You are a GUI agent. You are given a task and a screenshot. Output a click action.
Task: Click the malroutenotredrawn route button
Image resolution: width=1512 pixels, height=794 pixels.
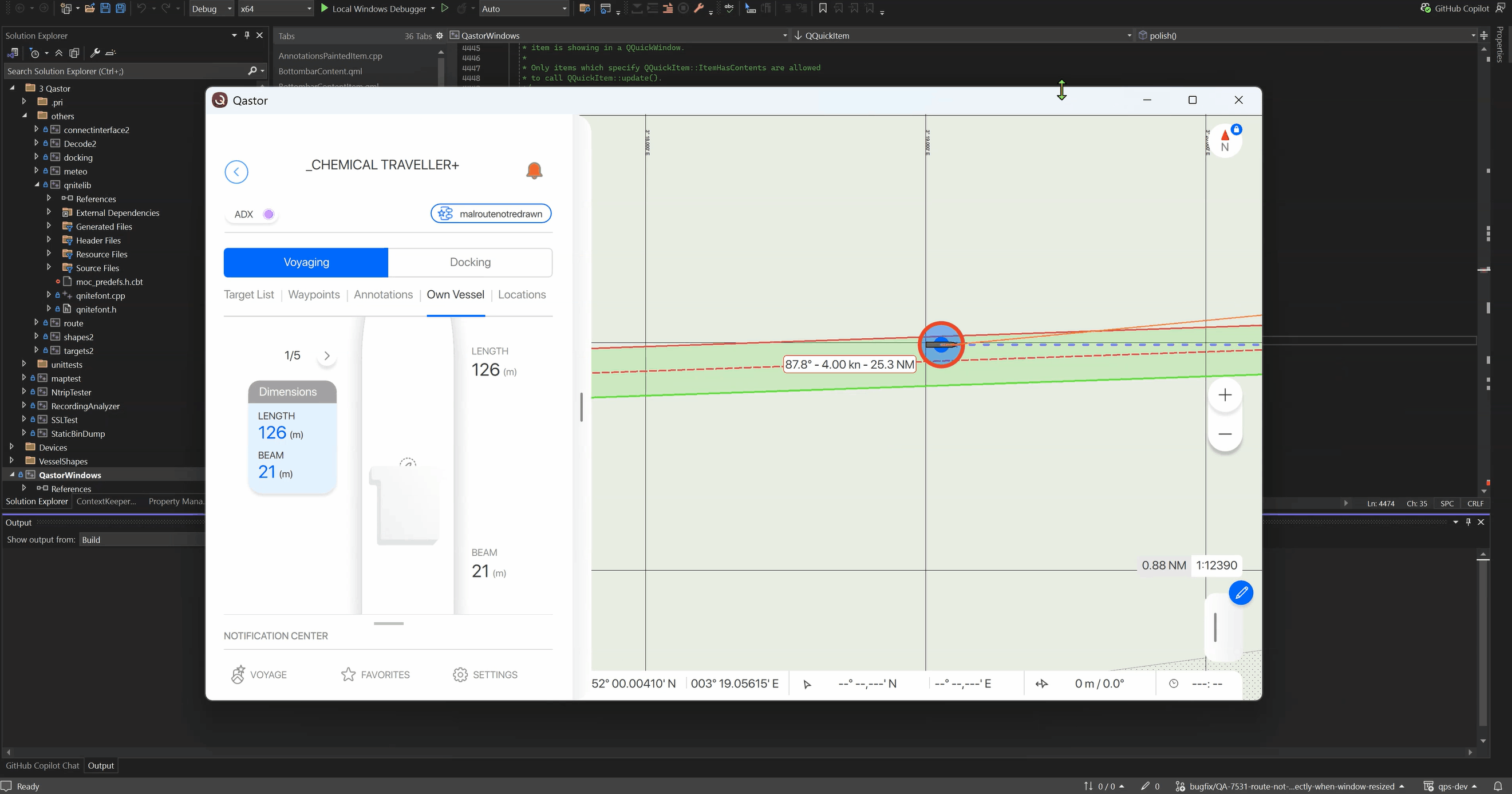click(x=491, y=214)
